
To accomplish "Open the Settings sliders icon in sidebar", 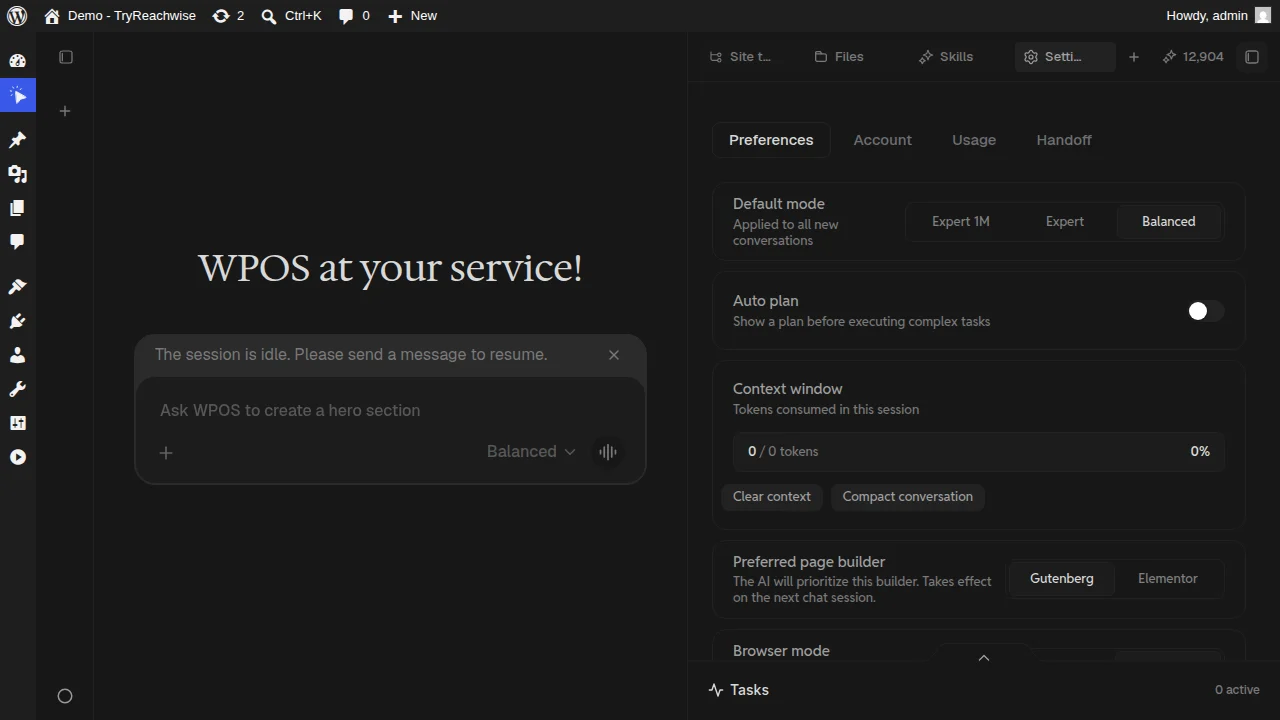I will (x=18, y=423).
